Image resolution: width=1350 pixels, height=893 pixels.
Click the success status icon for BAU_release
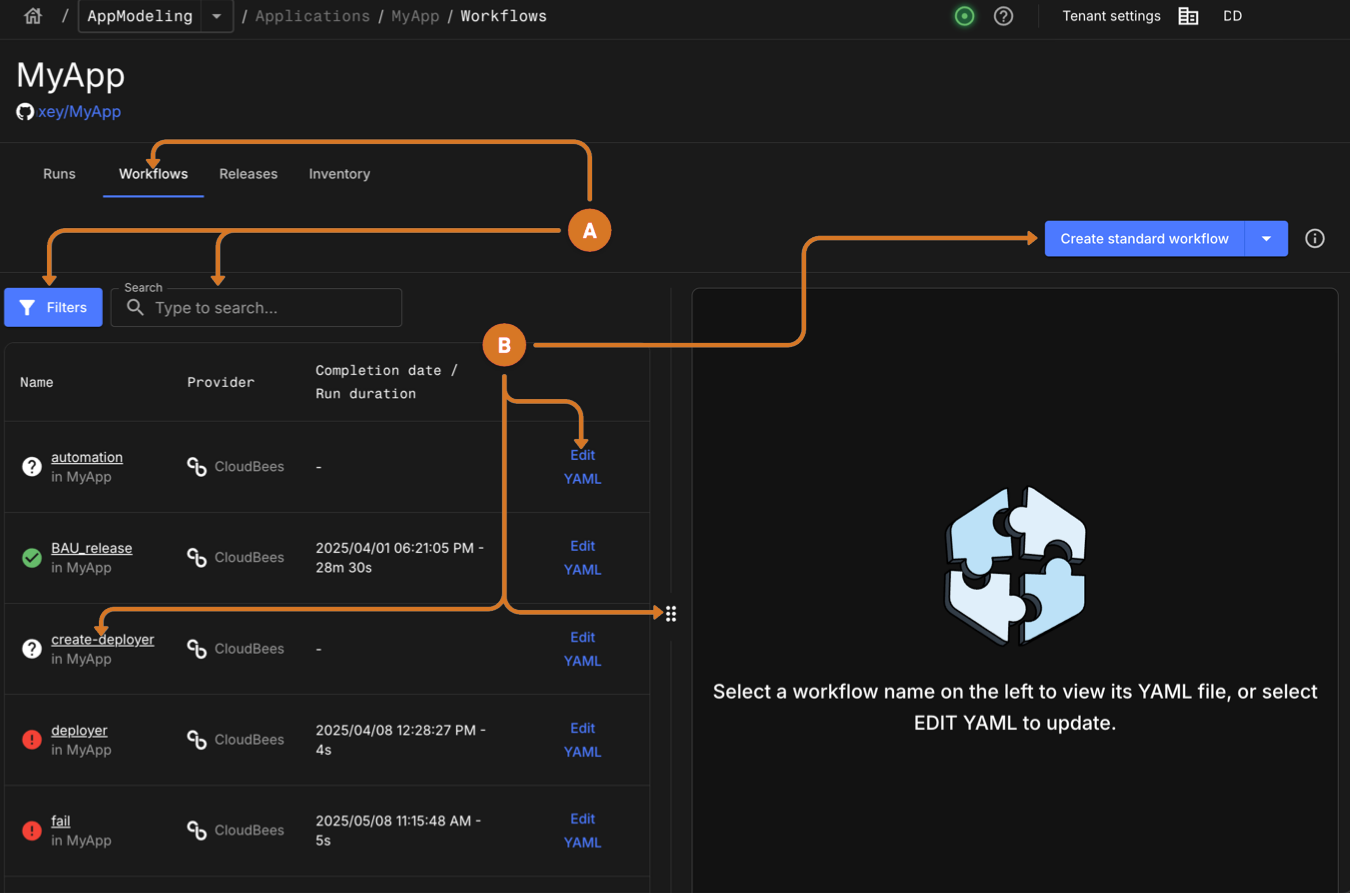pos(32,558)
